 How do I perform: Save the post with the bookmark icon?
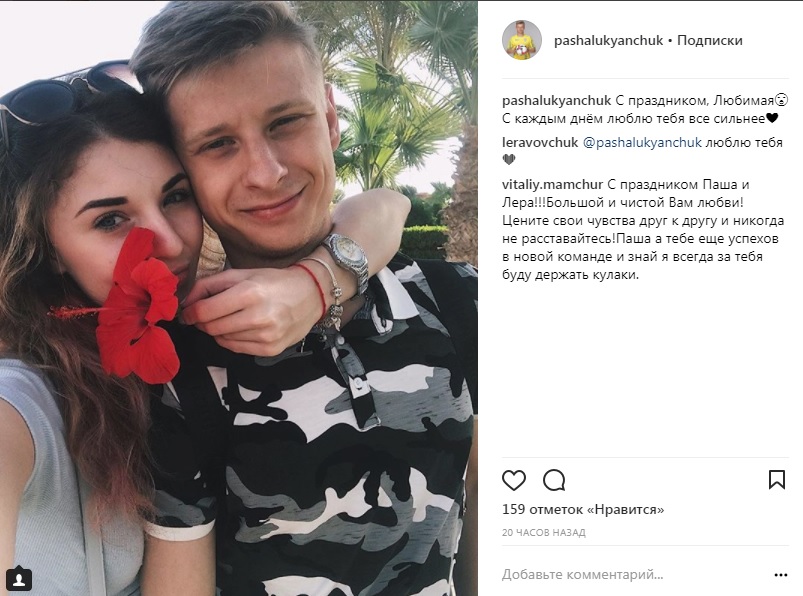(776, 480)
